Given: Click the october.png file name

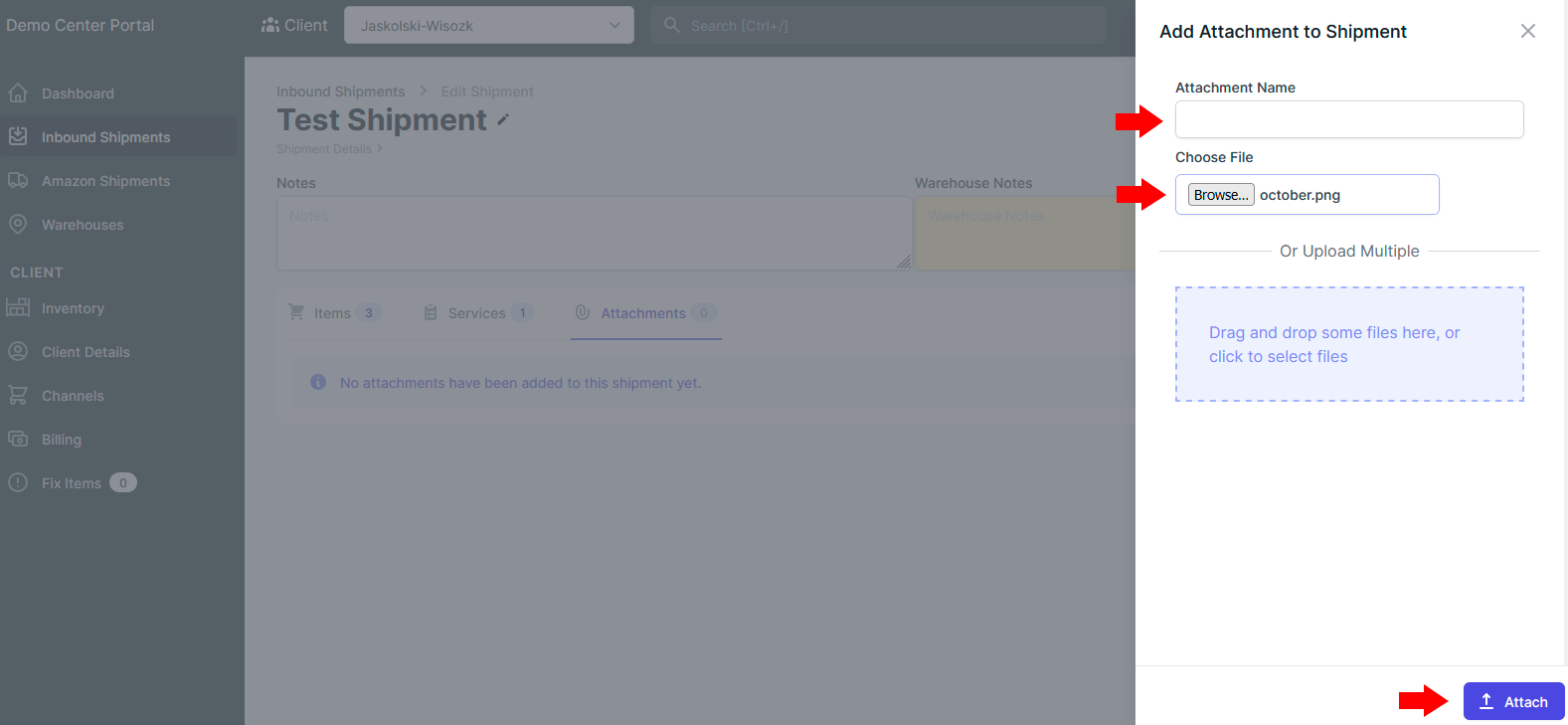Looking at the screenshot, I should pyautogui.click(x=1300, y=195).
